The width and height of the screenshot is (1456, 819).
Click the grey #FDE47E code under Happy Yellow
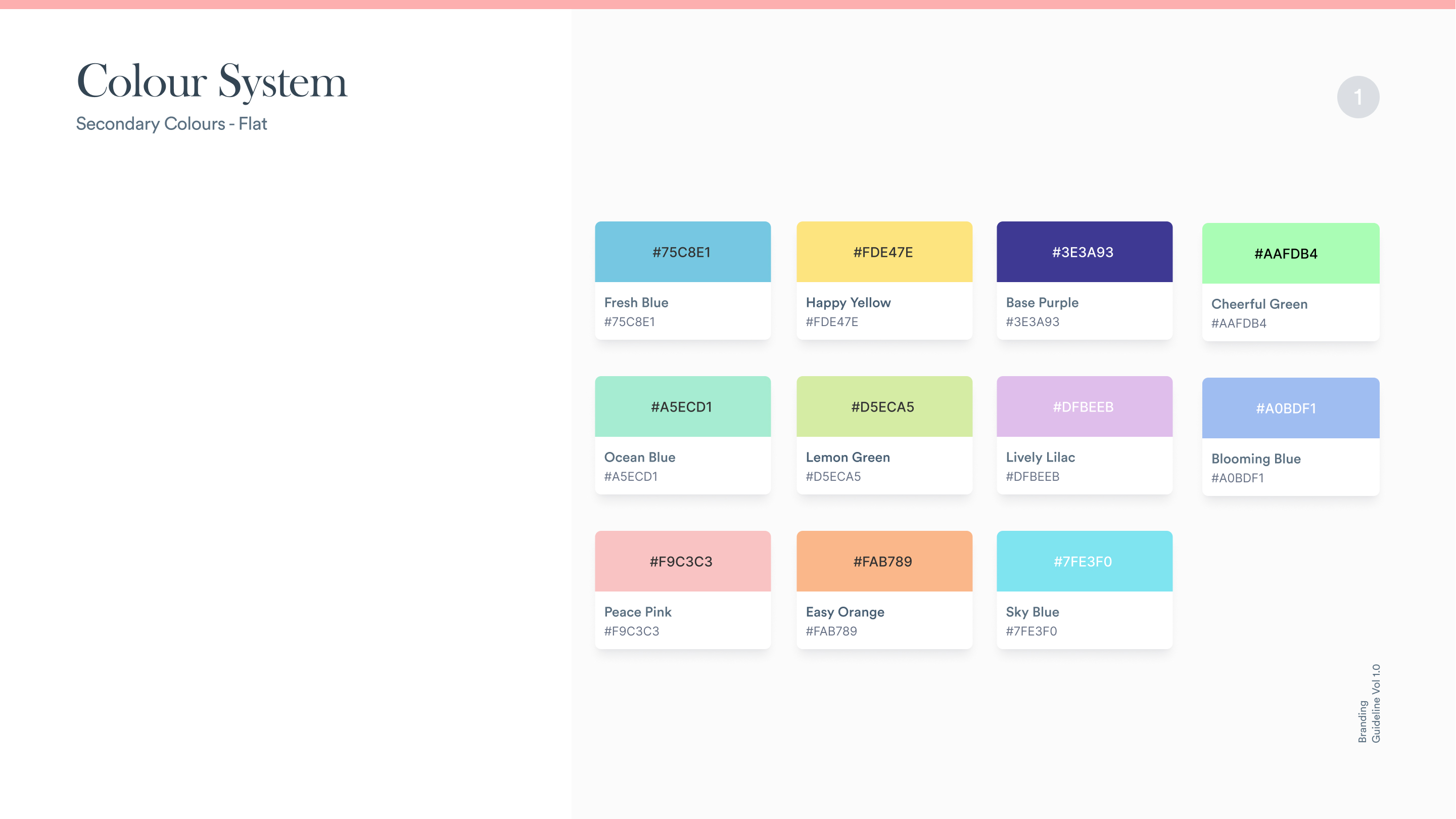(832, 322)
